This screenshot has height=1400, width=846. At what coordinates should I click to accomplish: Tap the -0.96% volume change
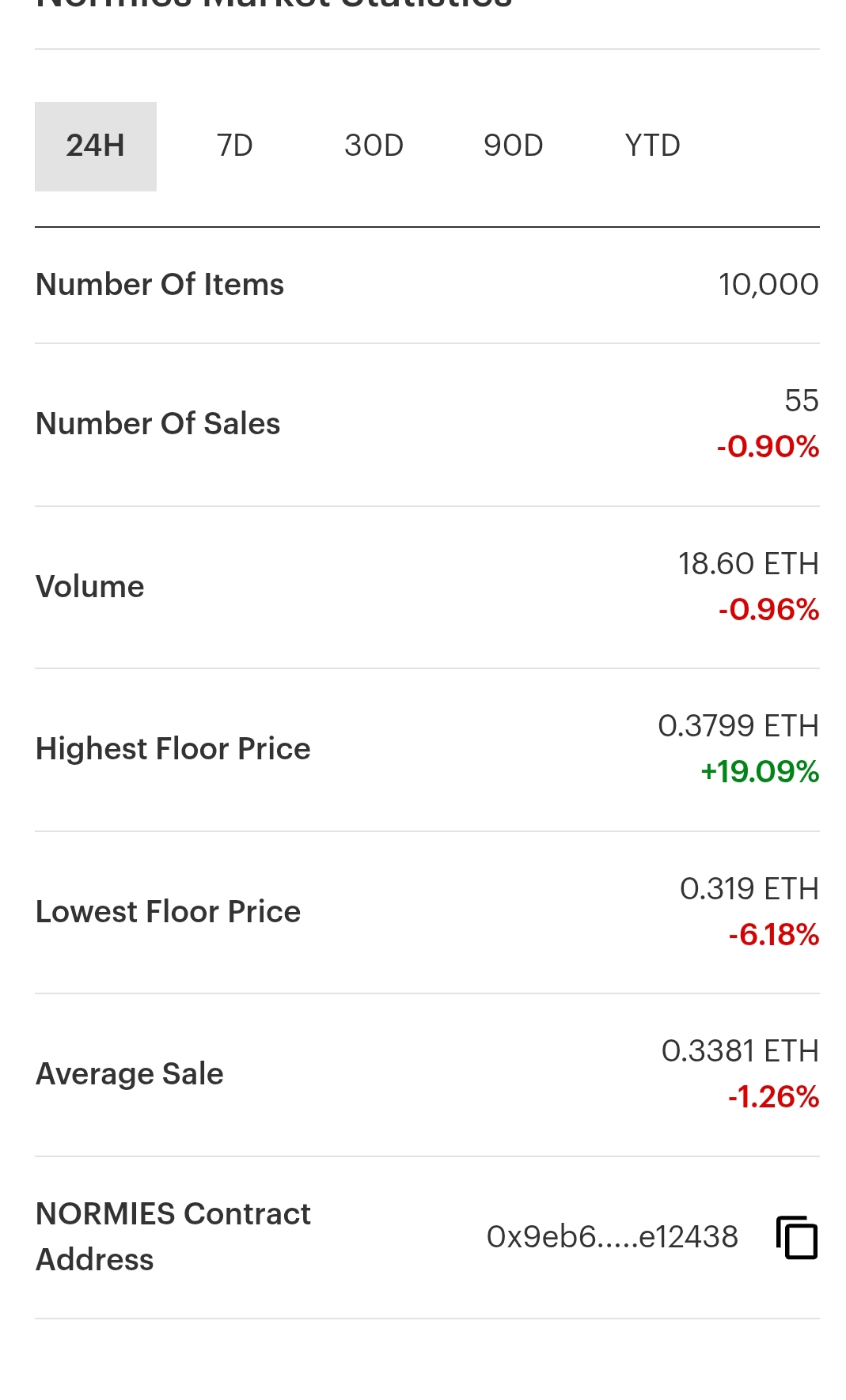pos(768,610)
